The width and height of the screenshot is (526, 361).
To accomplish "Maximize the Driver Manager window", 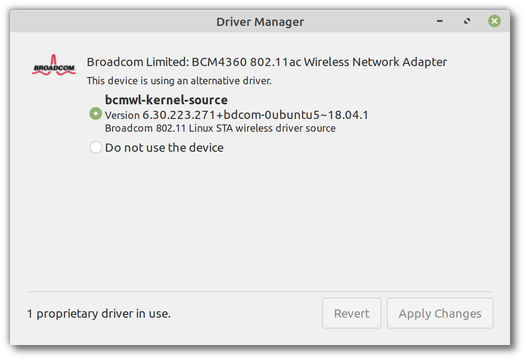I will point(467,21).
